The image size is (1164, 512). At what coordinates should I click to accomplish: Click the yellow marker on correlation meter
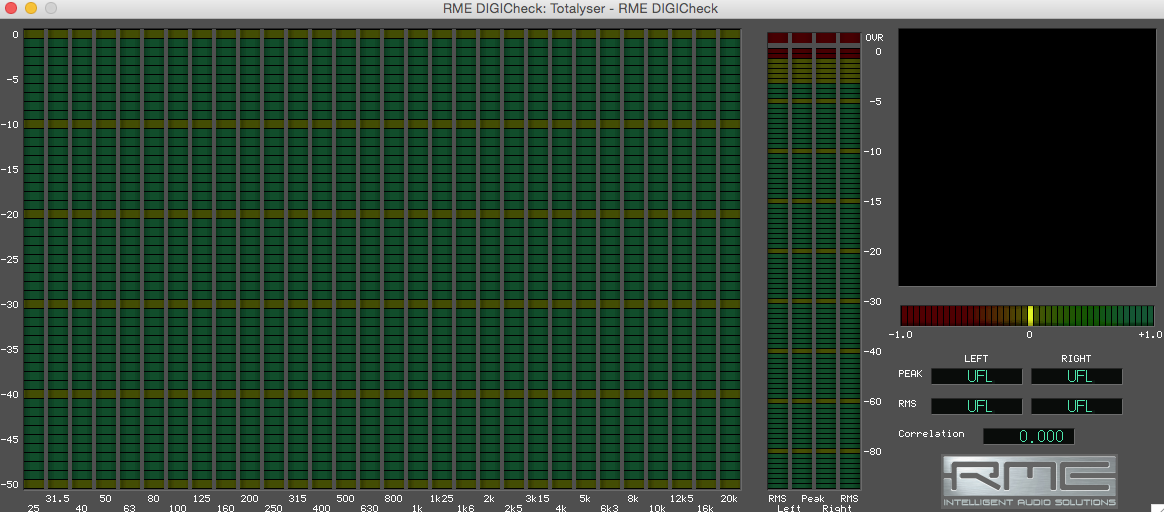pyautogui.click(x=1030, y=315)
